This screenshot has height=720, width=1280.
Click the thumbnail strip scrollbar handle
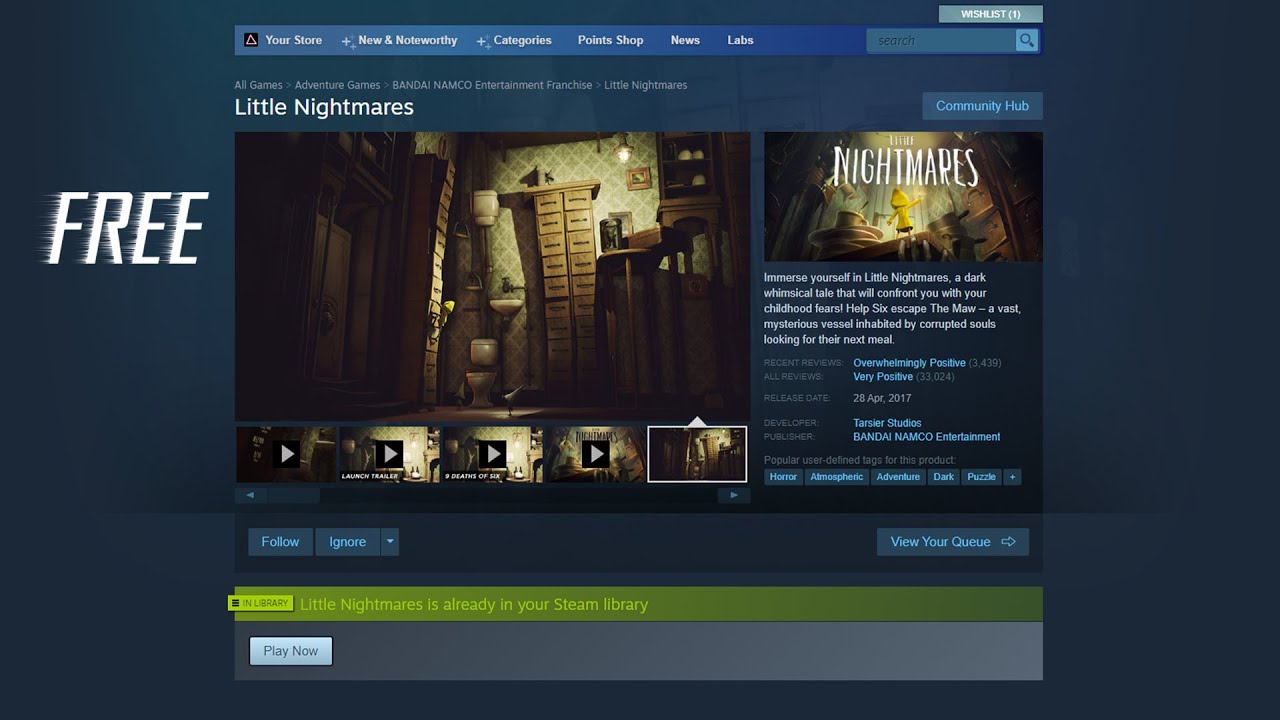coord(294,495)
